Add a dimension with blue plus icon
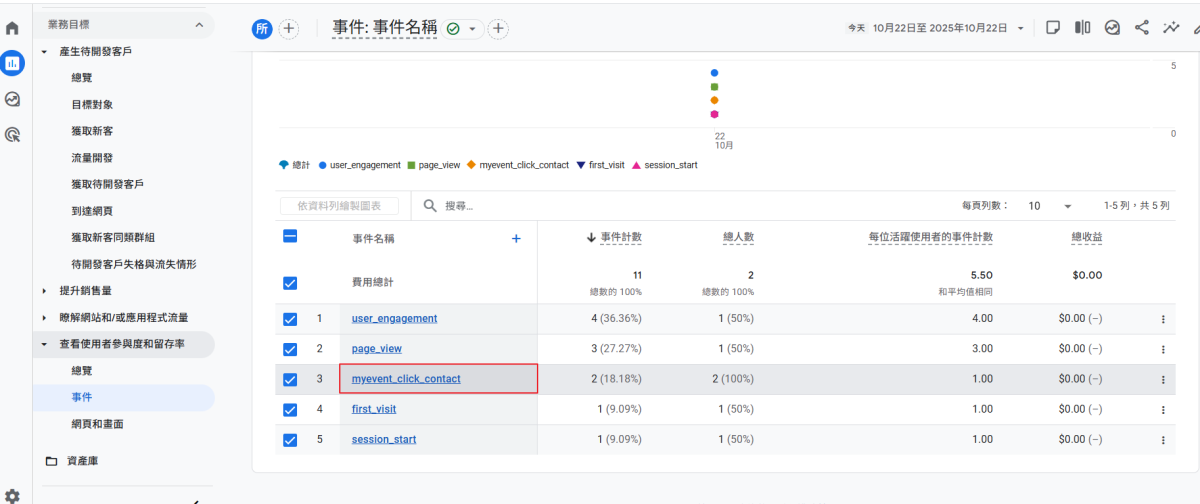This screenshot has height=504, width=1200. (516, 239)
